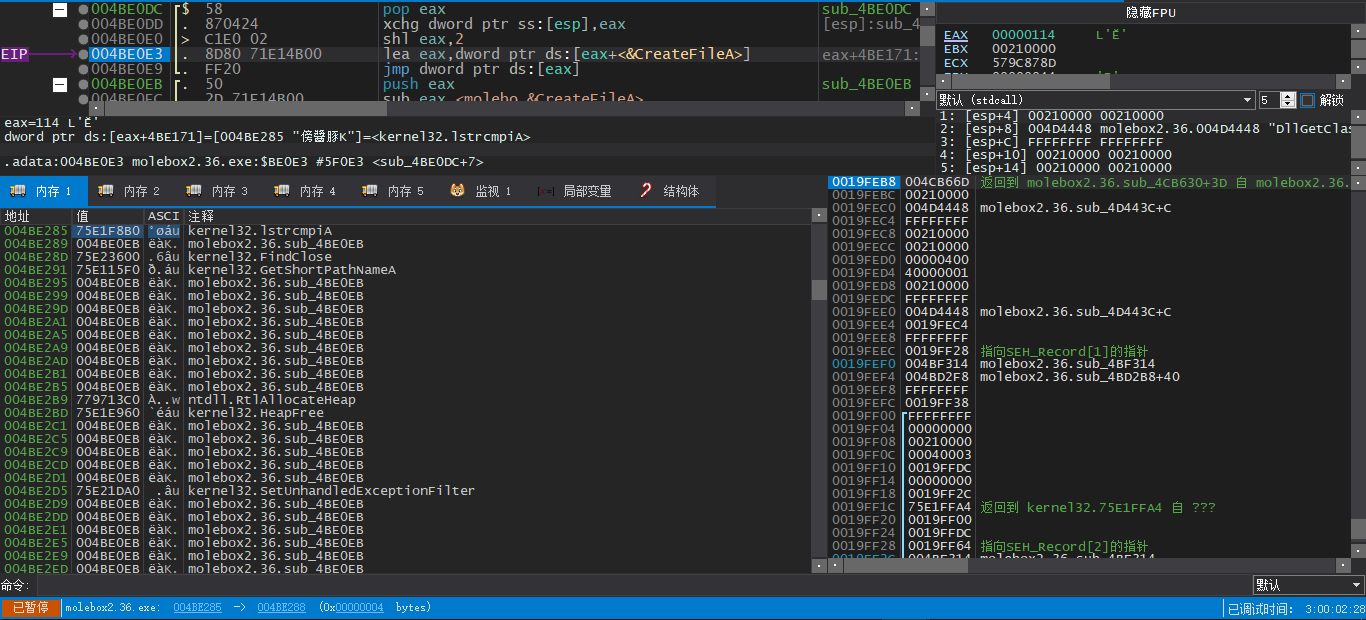Collapse the function block at 004BE0EB
Viewport: 1366px width, 620px height.
pos(60,85)
